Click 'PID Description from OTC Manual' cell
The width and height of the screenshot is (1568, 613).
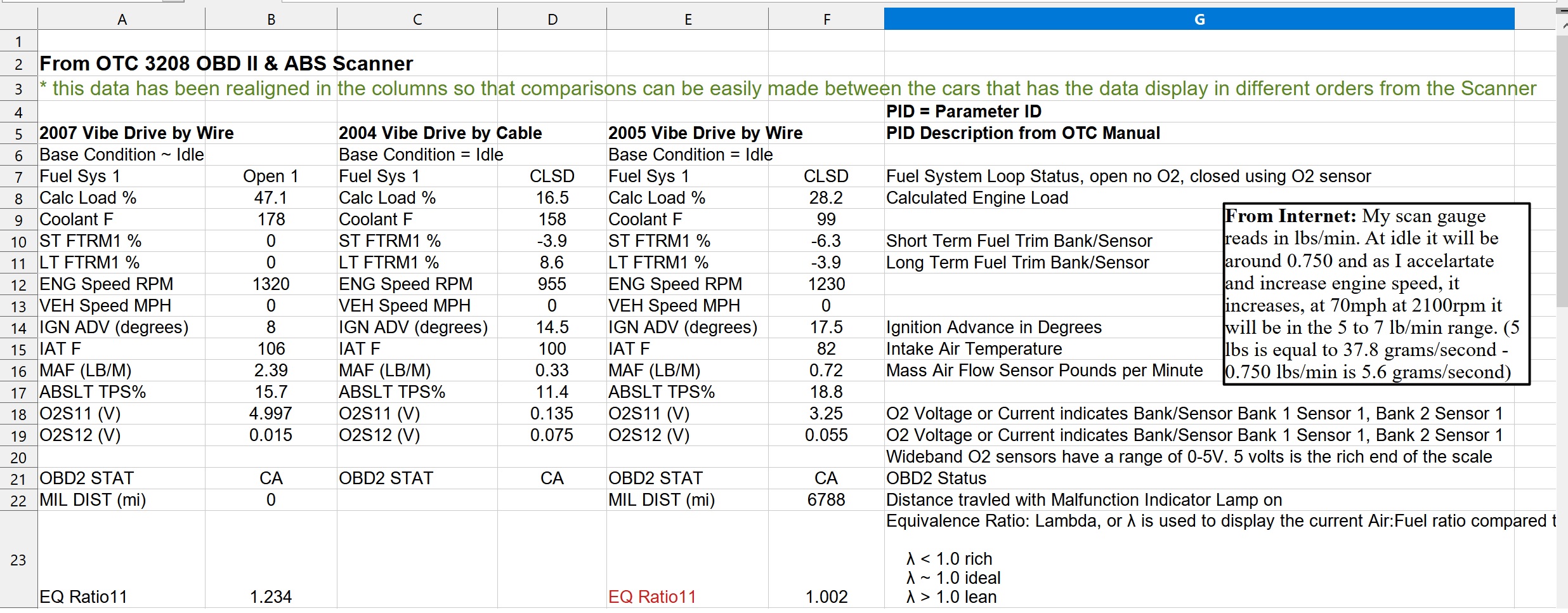1023,133
